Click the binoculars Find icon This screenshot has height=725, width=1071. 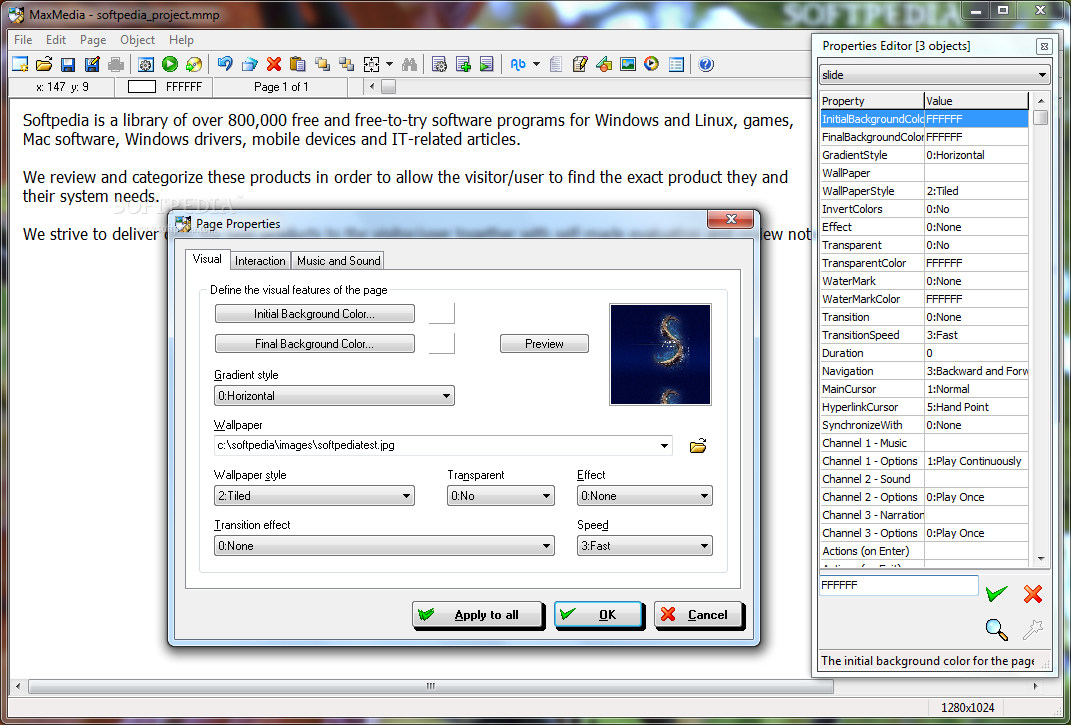[x=409, y=64]
